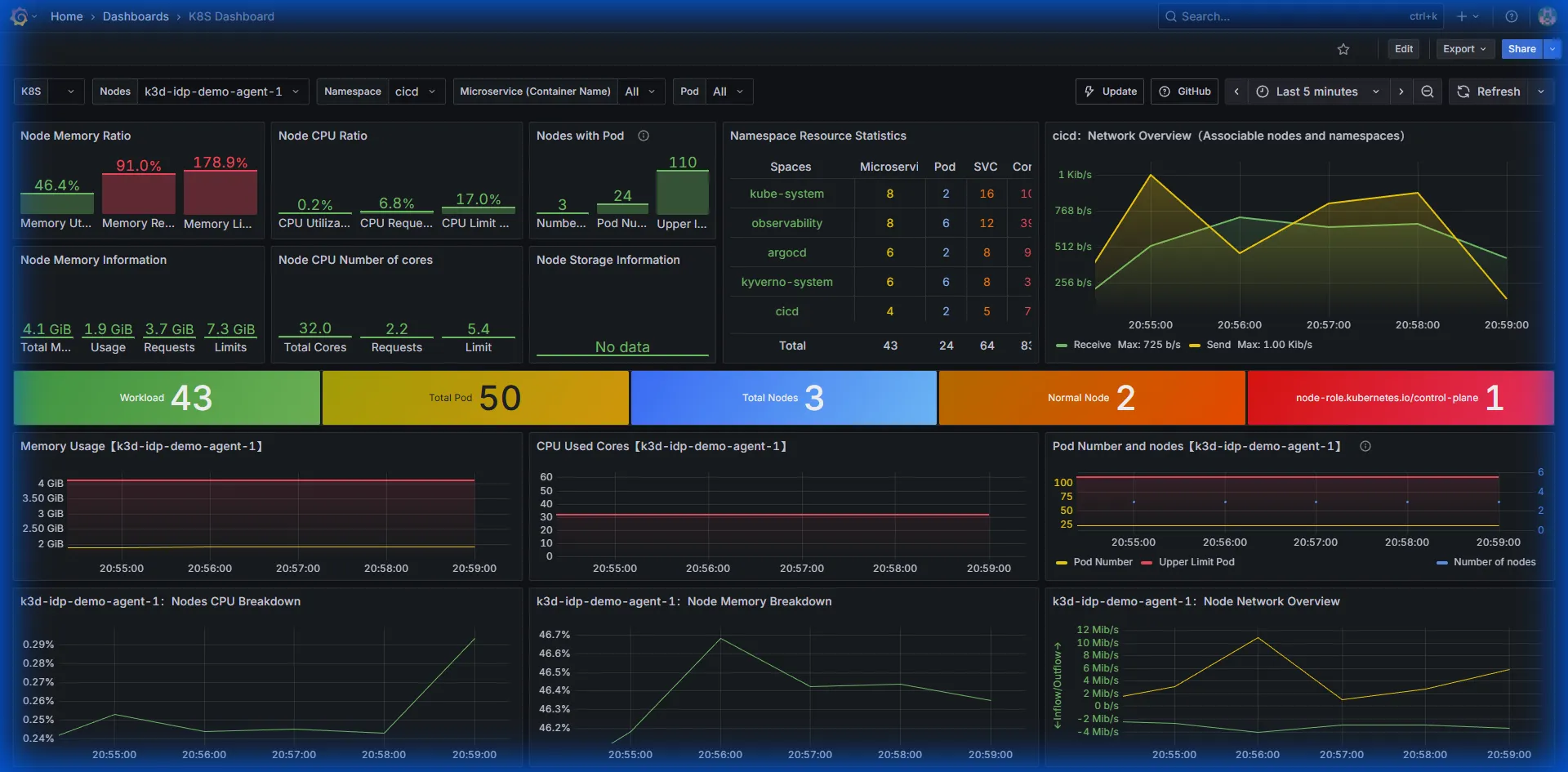This screenshot has width=1568, height=772.
Task: Sort table by Microservi column
Action: 889,167
